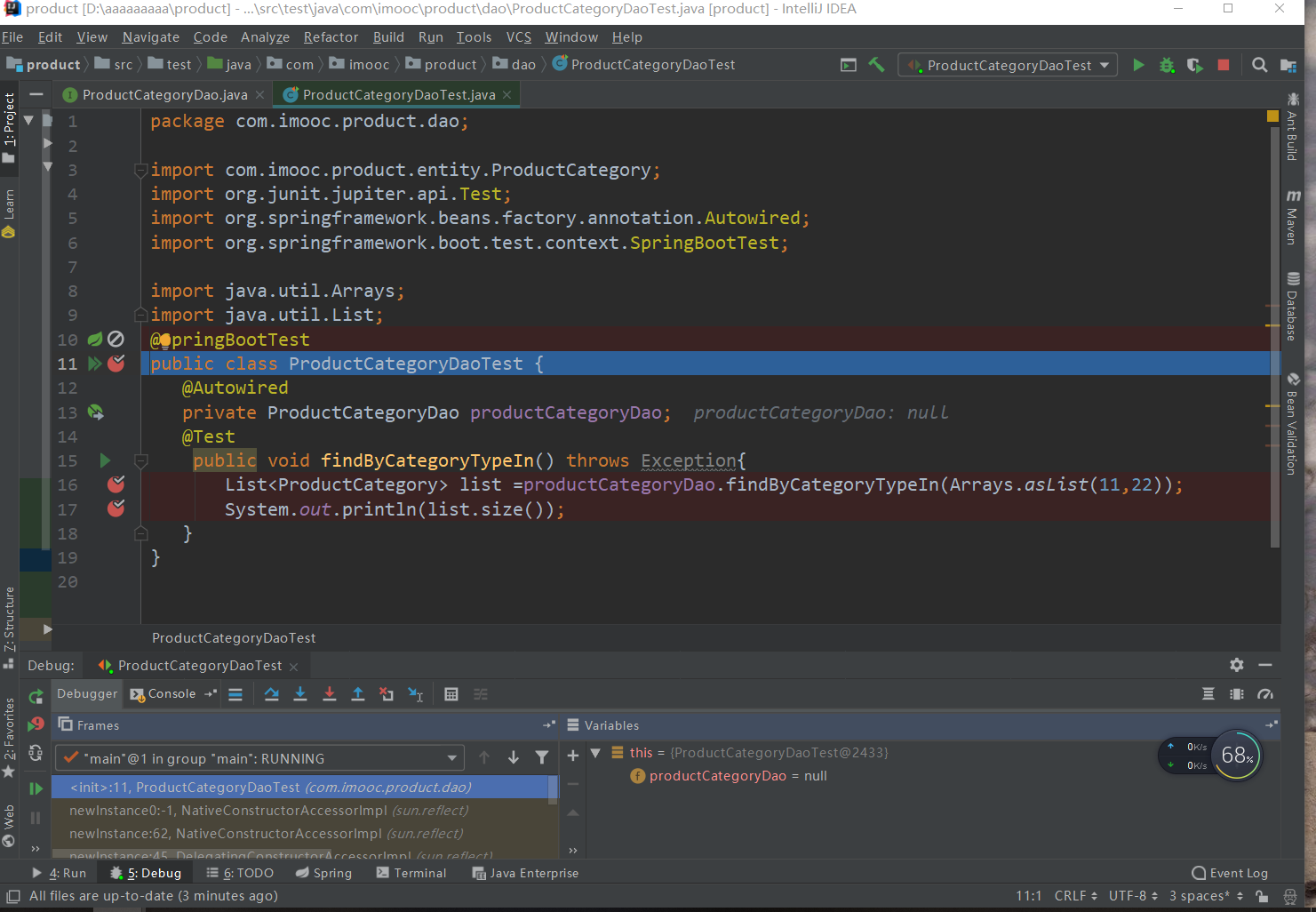Select frame newInstance0:-1, NativeConstructorAccessorImpl

click(304, 811)
